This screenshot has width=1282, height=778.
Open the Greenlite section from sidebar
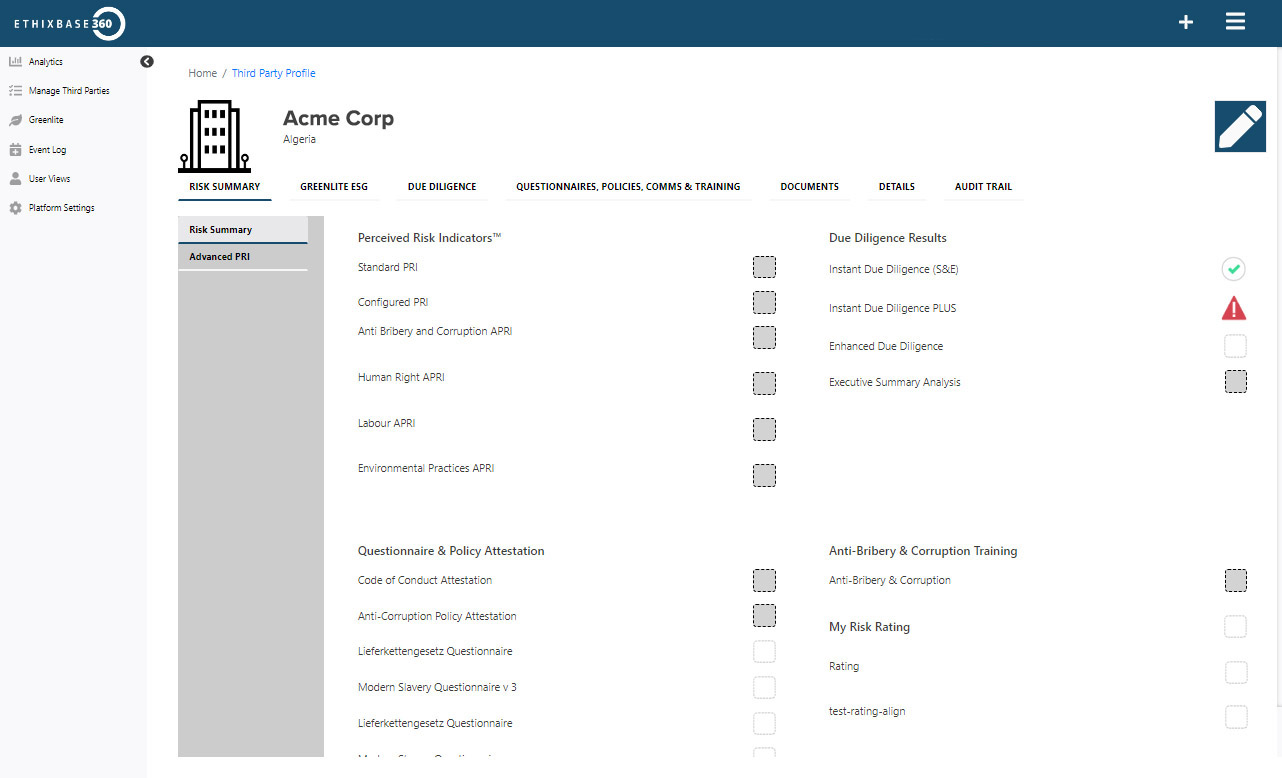click(45, 119)
